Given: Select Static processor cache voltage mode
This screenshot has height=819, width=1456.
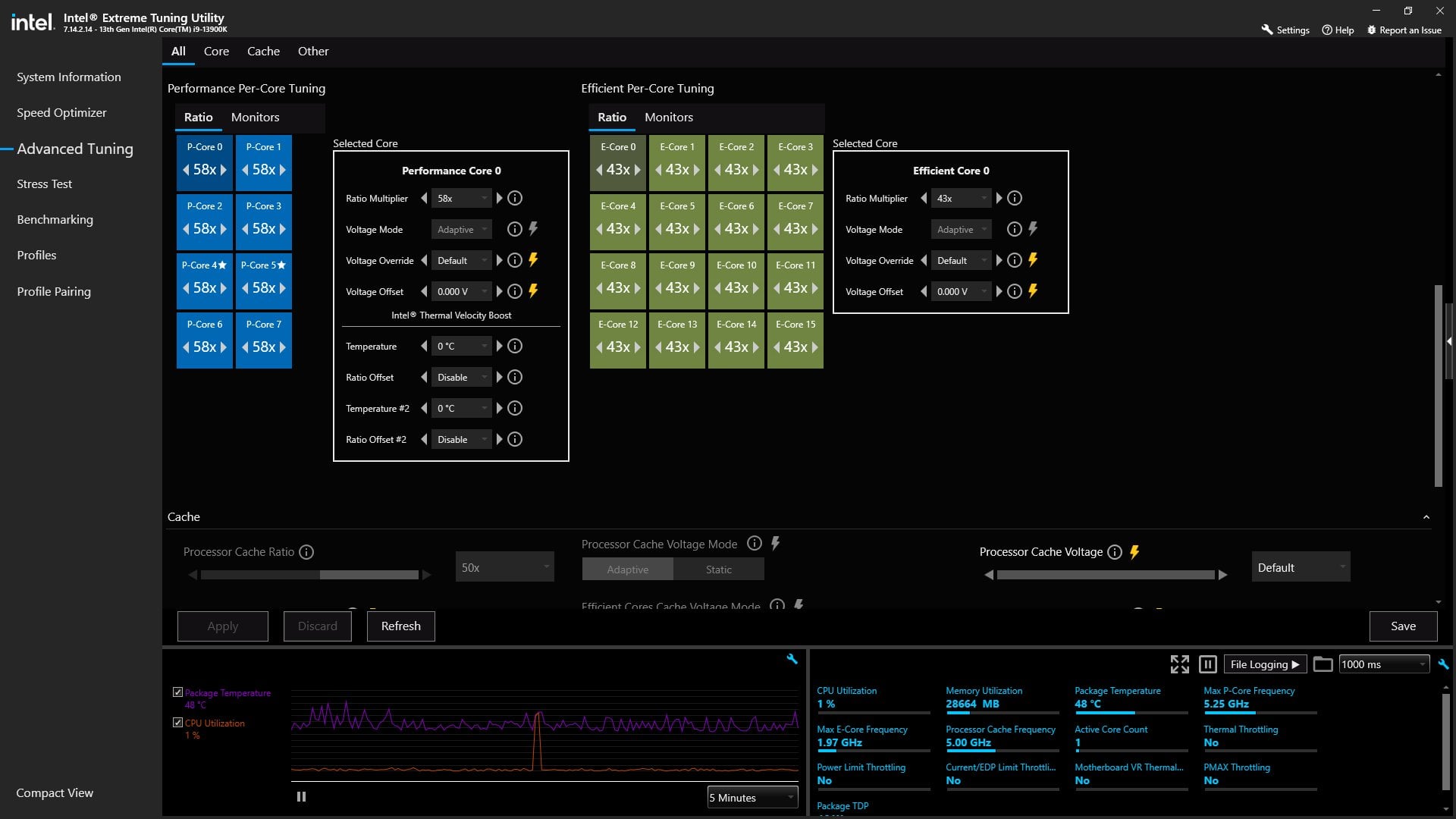Looking at the screenshot, I should [718, 570].
